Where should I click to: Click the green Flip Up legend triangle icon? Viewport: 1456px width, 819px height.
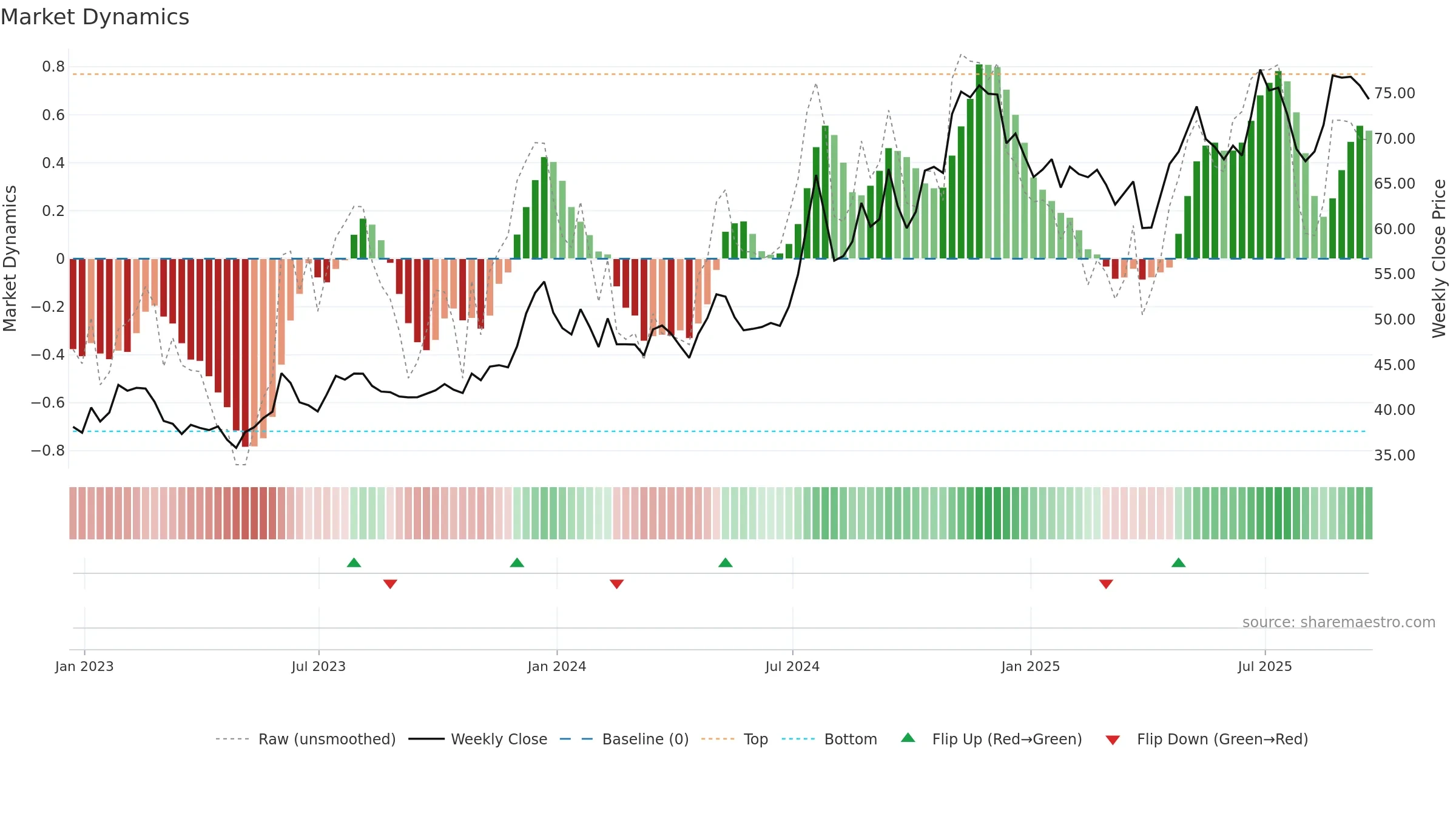pos(908,738)
